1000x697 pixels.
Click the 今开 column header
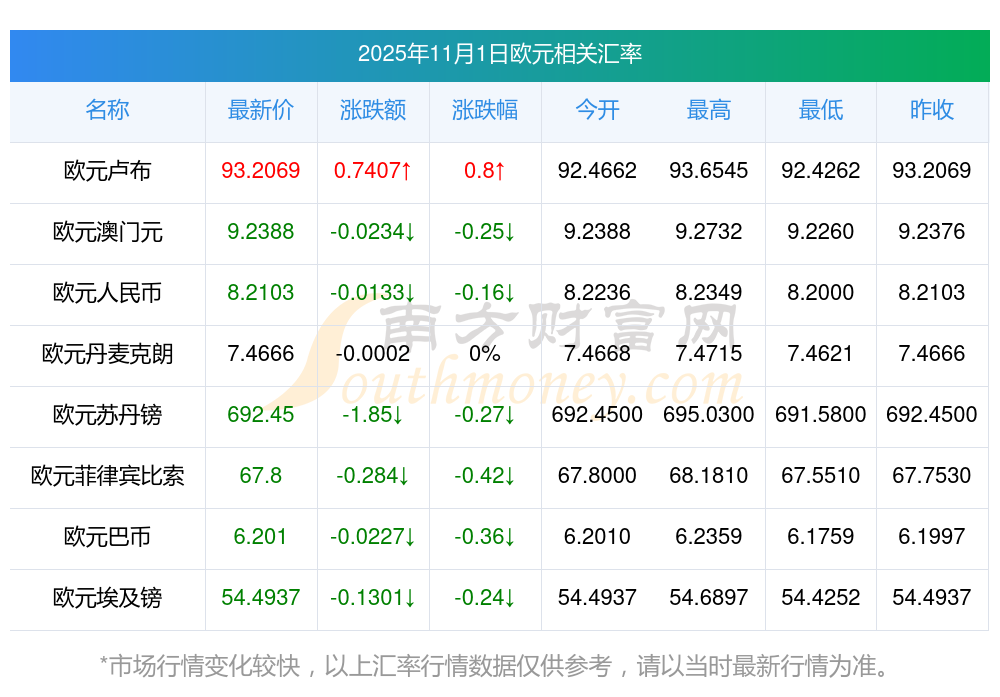point(597,110)
